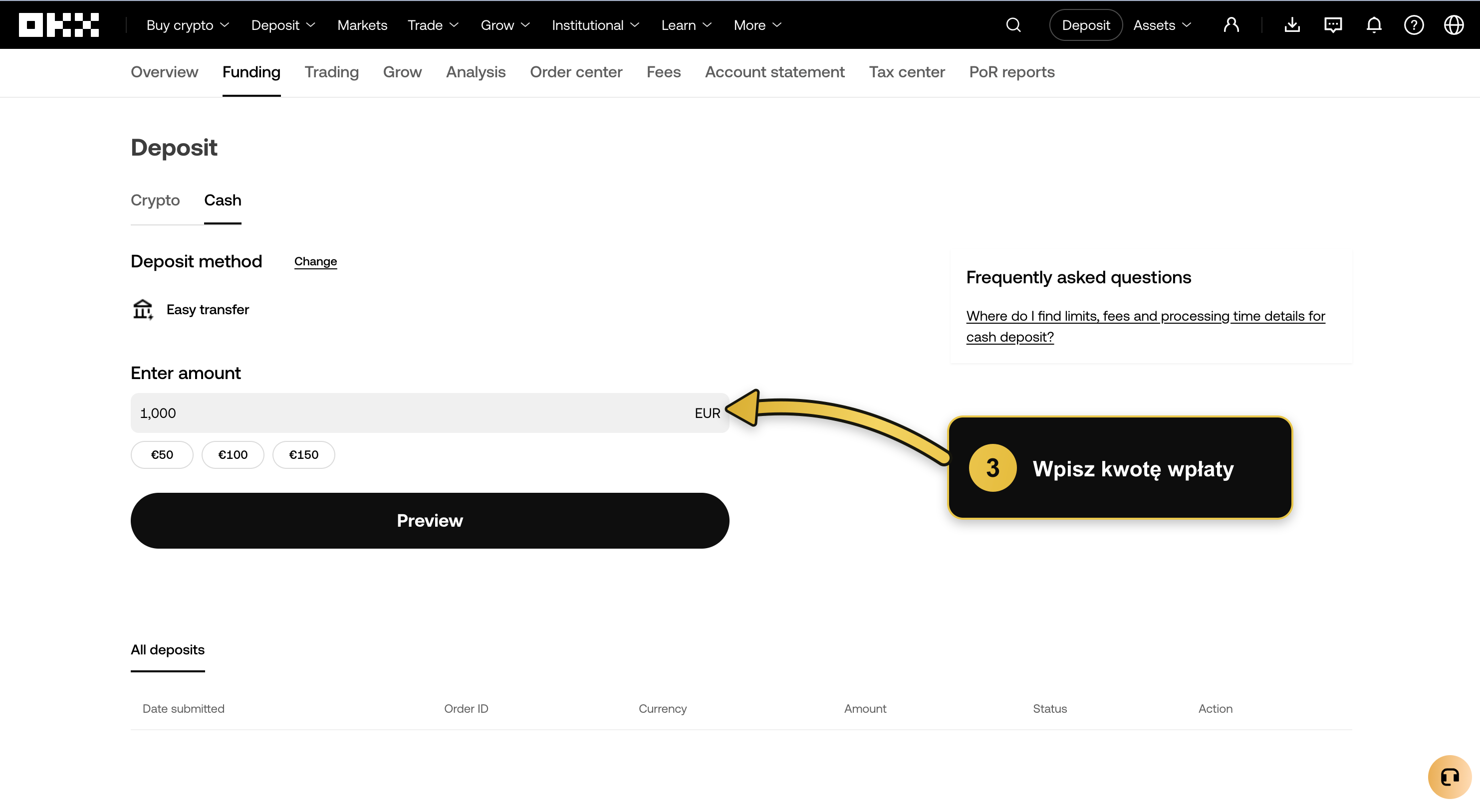1480x812 pixels.
Task: Click the download app icon
Action: click(1292, 25)
